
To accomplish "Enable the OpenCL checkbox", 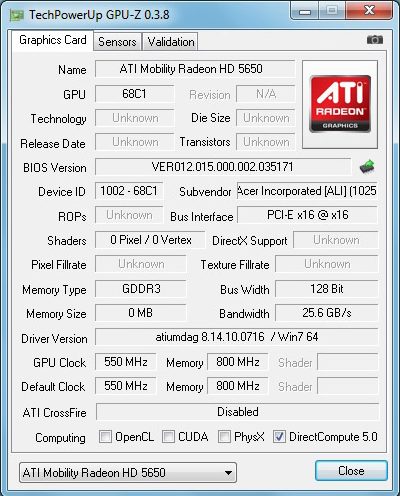I will point(105,437).
